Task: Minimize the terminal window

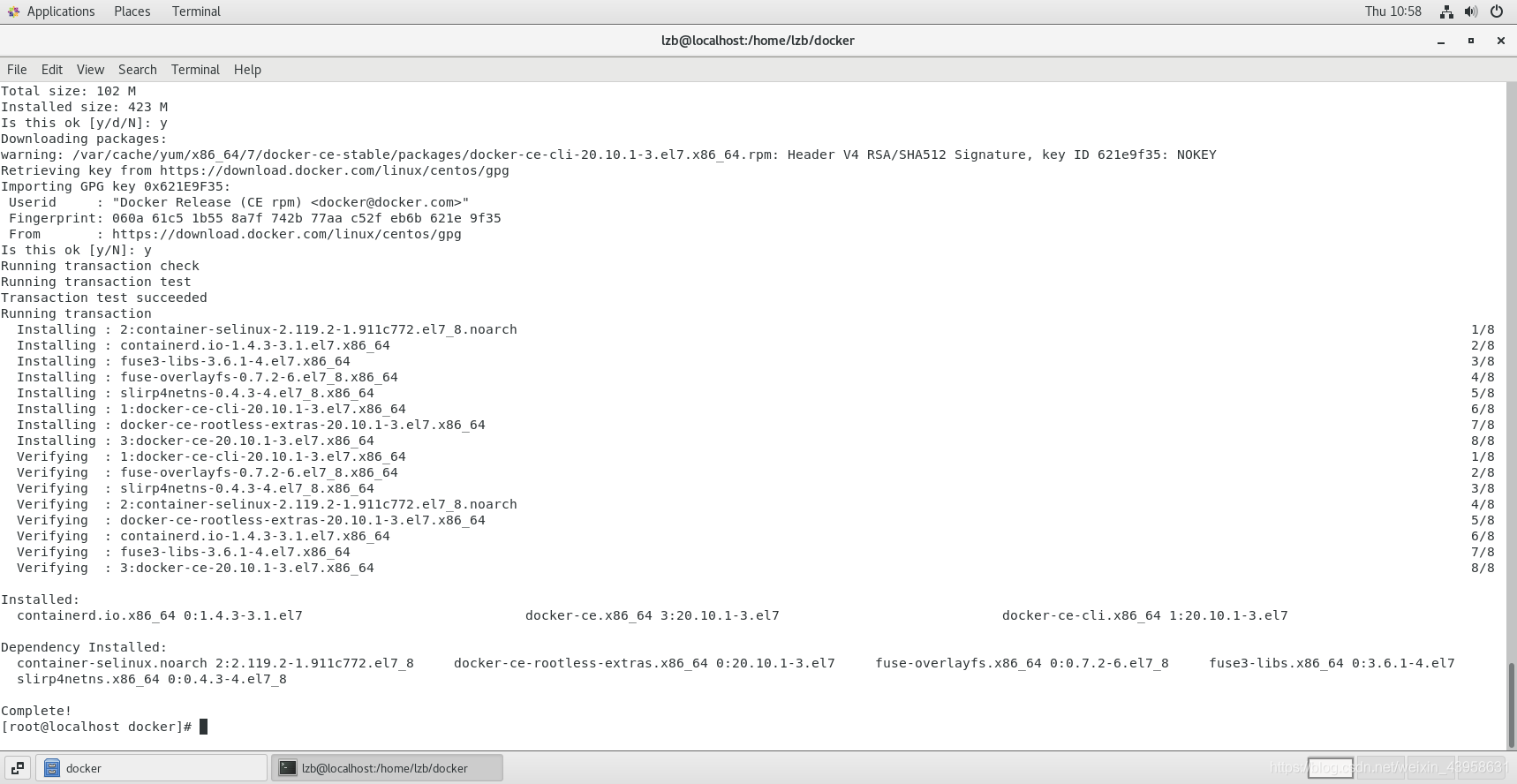Action: [1441, 41]
